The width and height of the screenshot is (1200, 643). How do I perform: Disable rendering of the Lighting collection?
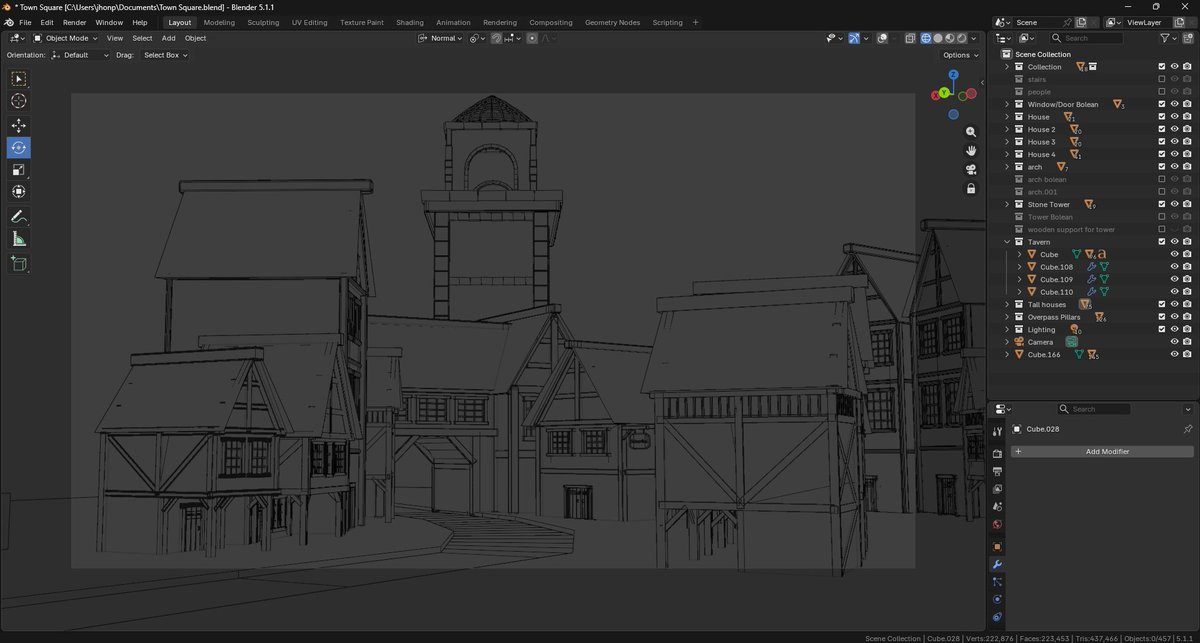point(1186,329)
